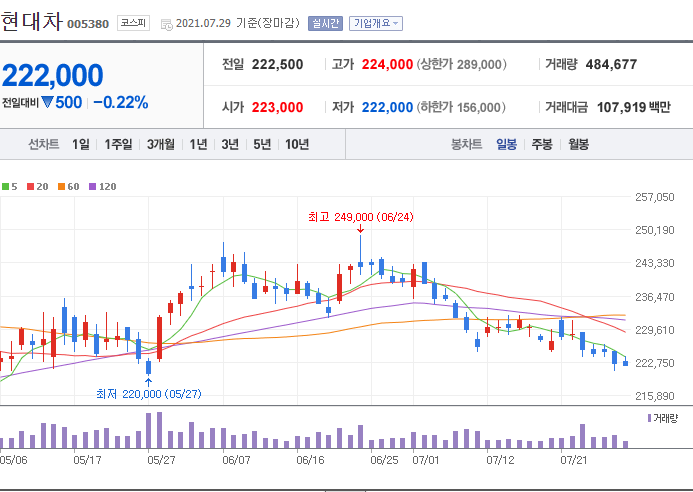The width and height of the screenshot is (693, 492).
Task: Click the clock icon beside the date
Action: pyautogui.click(x=167, y=25)
